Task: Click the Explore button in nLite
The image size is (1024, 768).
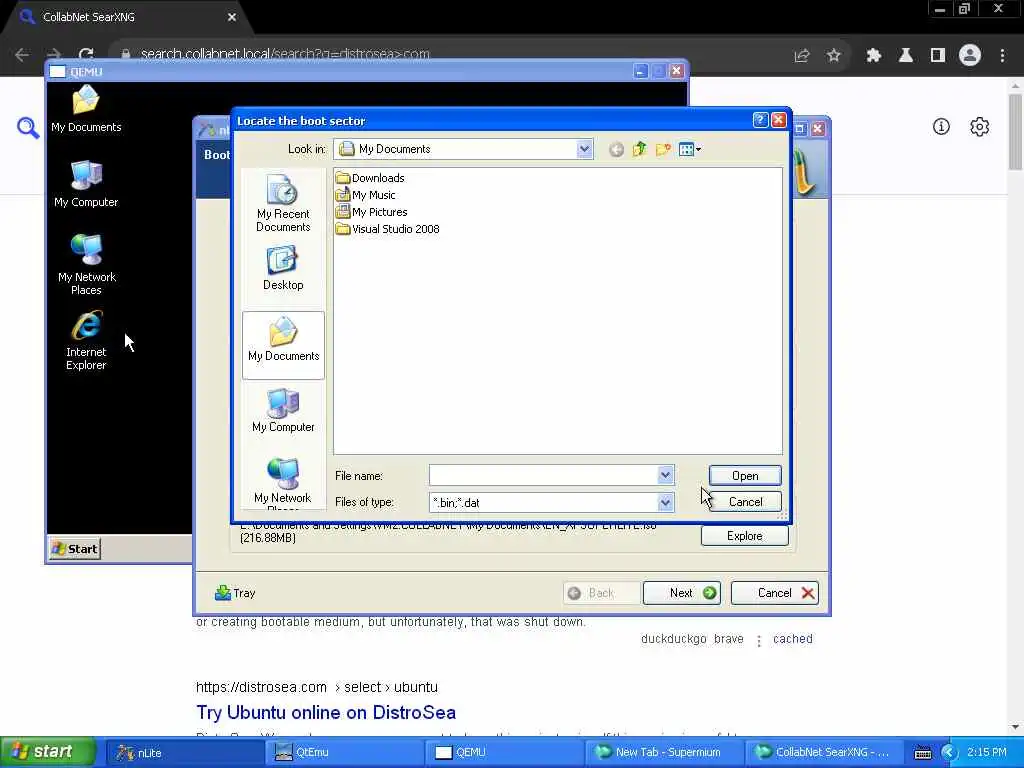Action: pyautogui.click(x=744, y=536)
